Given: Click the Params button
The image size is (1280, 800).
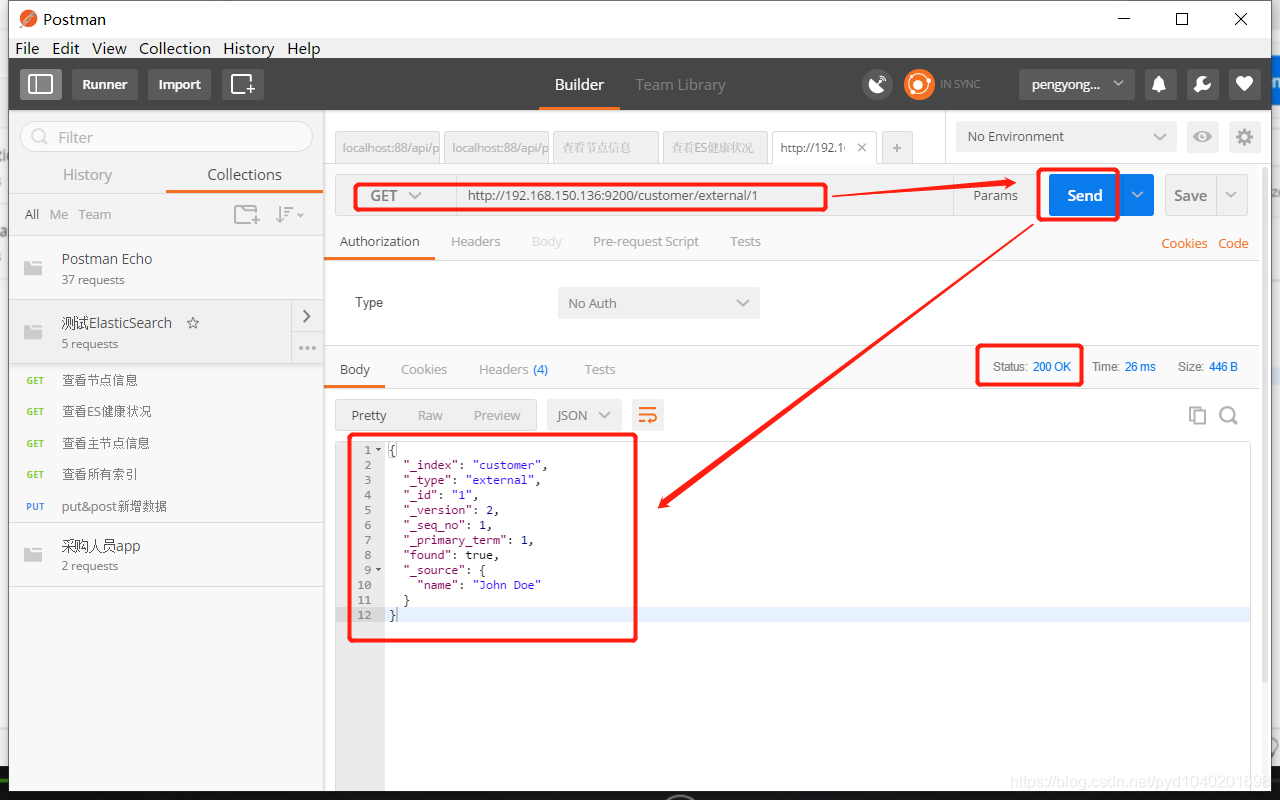Looking at the screenshot, I should (x=996, y=195).
